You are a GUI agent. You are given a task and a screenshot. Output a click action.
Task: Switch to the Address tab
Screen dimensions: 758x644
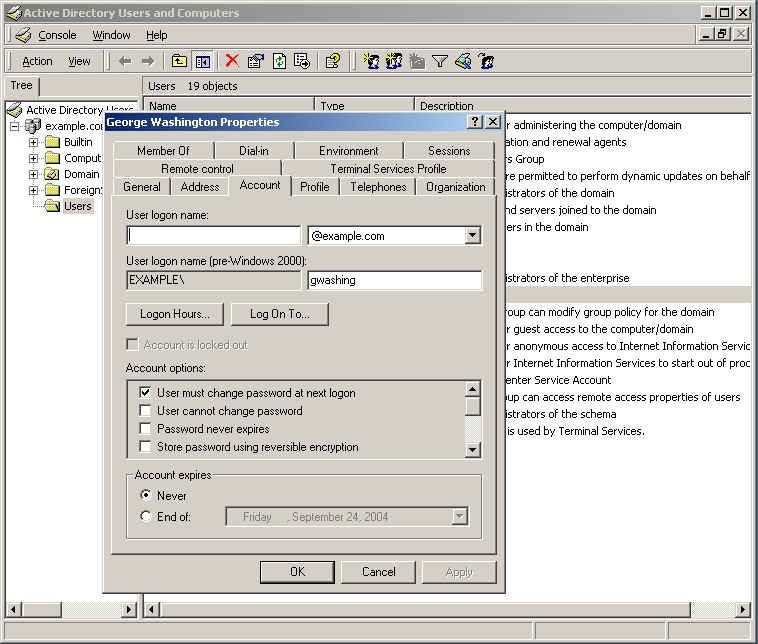point(200,187)
